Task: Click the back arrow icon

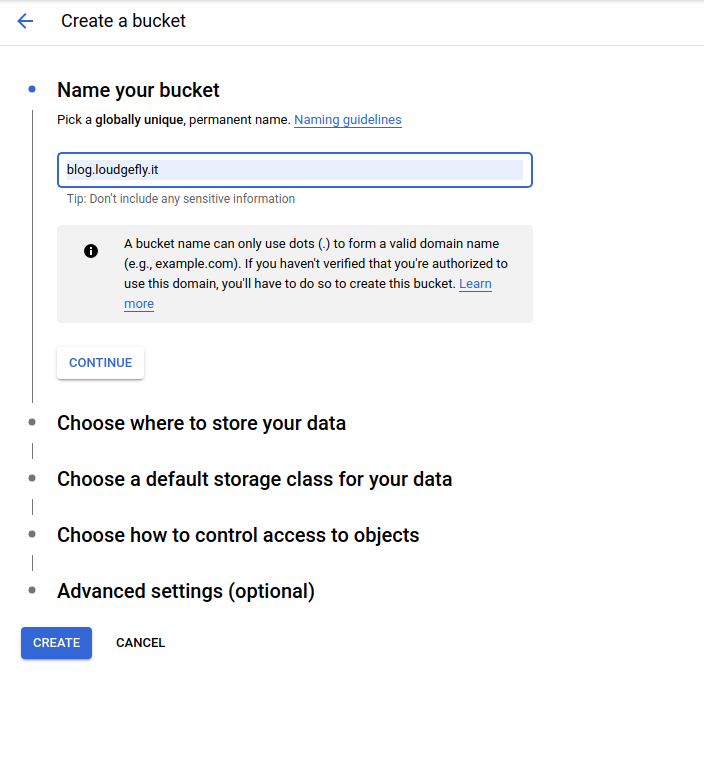Action: pyautogui.click(x=25, y=21)
